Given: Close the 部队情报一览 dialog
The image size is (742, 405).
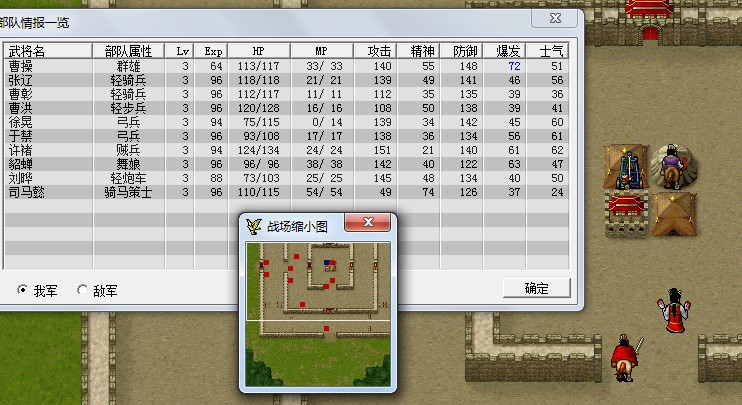Looking at the screenshot, I should click(x=555, y=18).
